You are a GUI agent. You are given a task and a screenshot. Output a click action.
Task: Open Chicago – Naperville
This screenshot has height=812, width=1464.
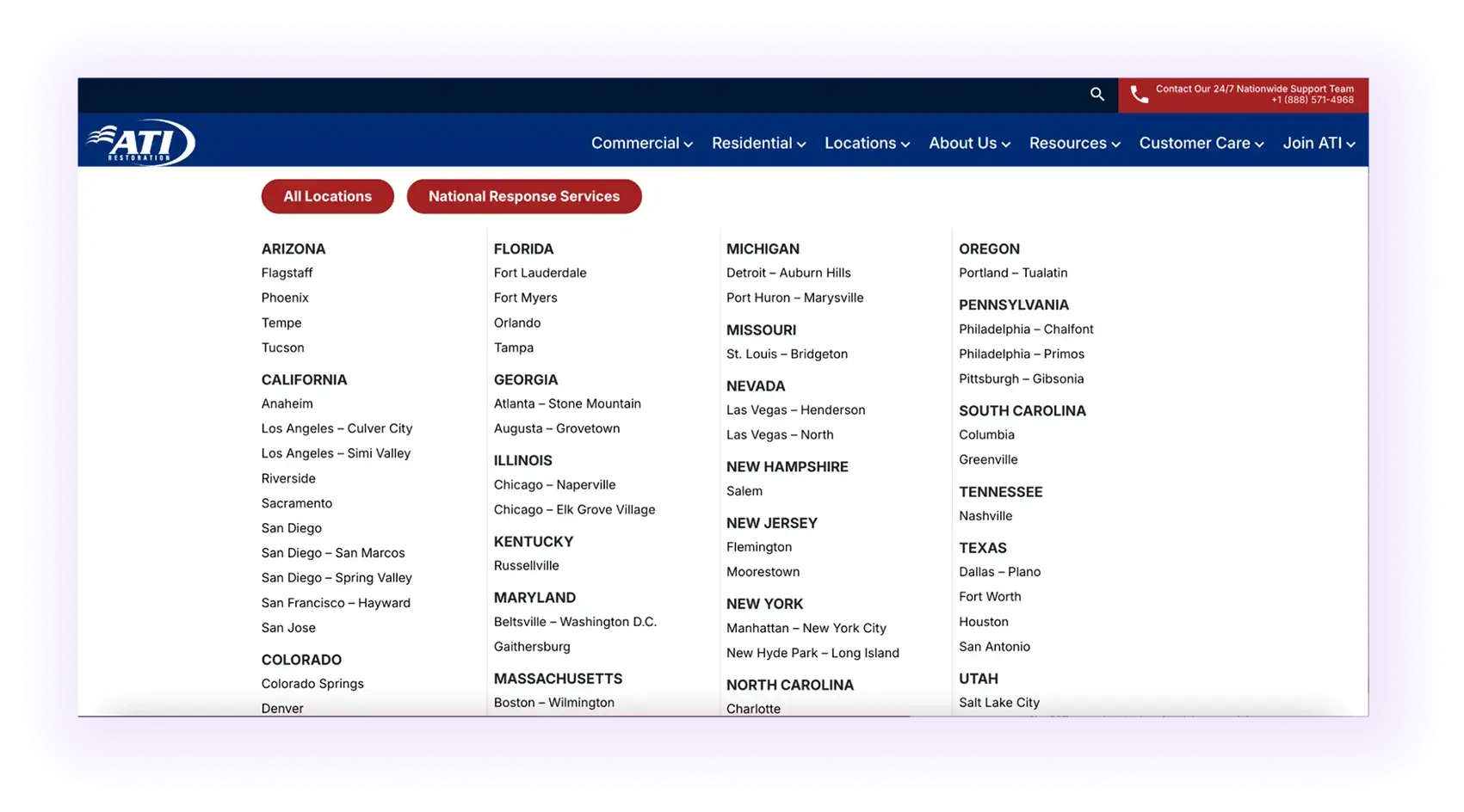(554, 484)
